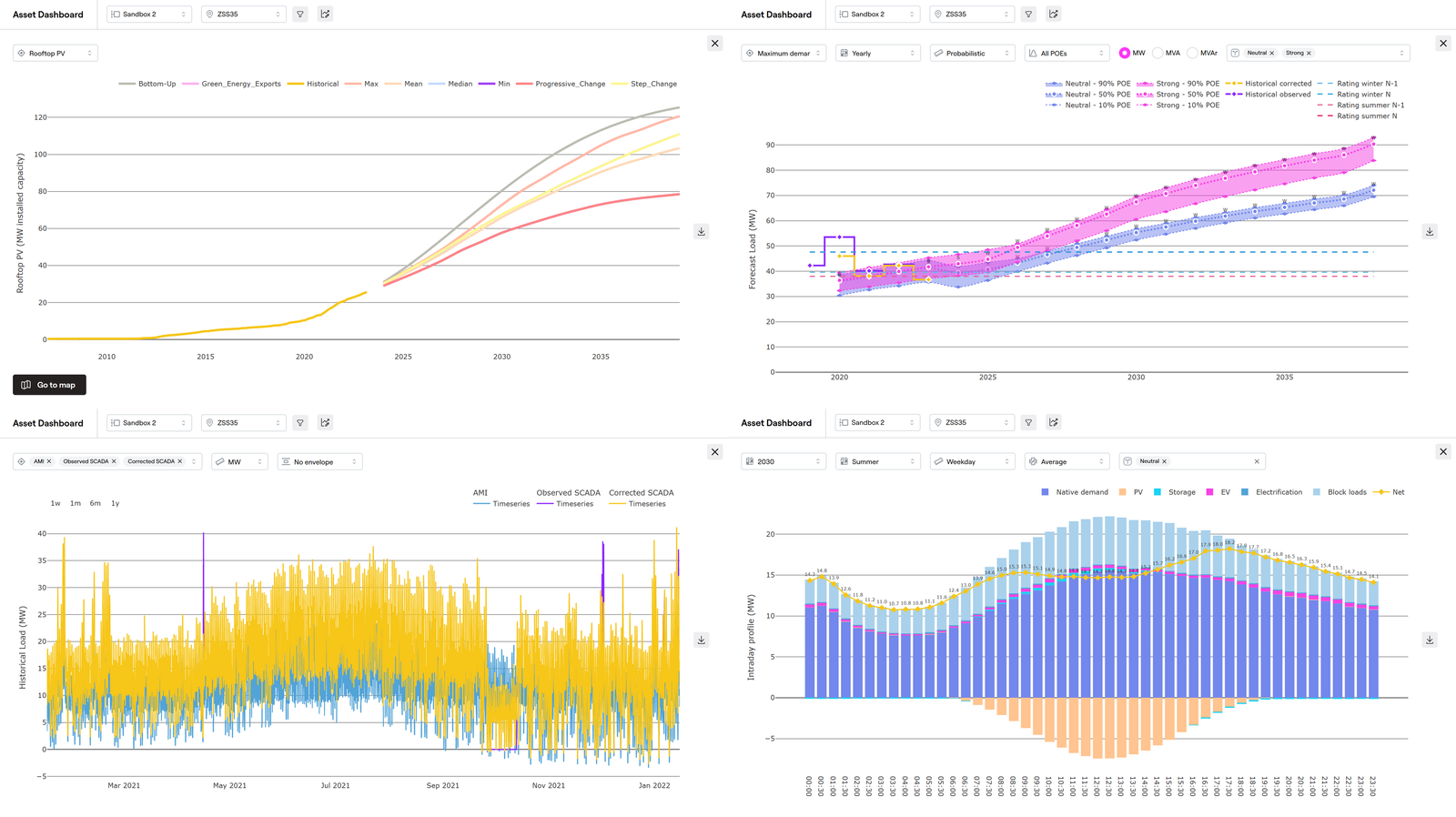The image size is (1456, 817).
Task: Click filter icon in top-left dashboard header
Action: pos(300,15)
